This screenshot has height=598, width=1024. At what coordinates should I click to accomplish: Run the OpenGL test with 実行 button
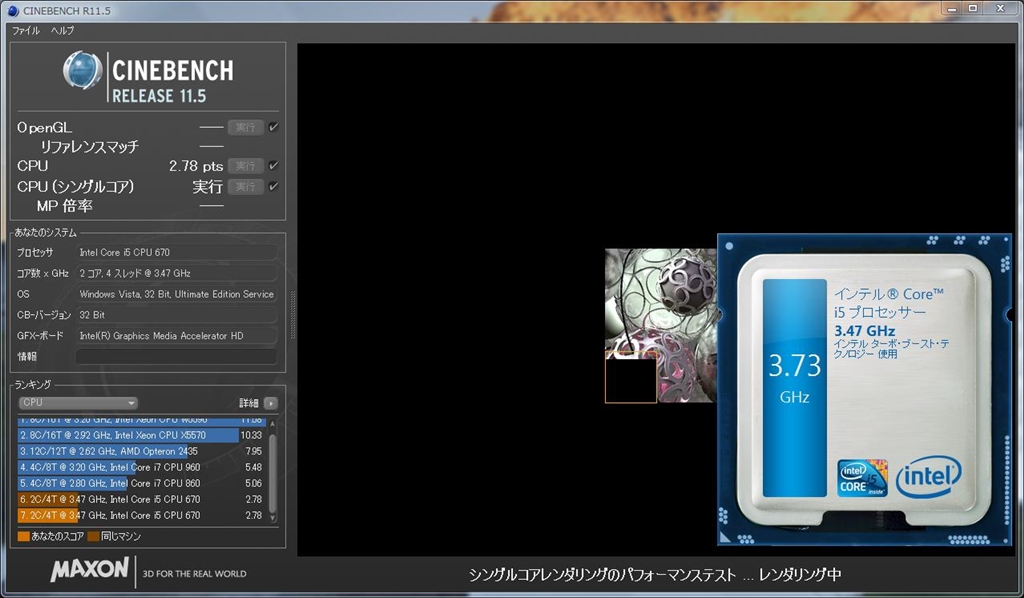click(x=246, y=127)
